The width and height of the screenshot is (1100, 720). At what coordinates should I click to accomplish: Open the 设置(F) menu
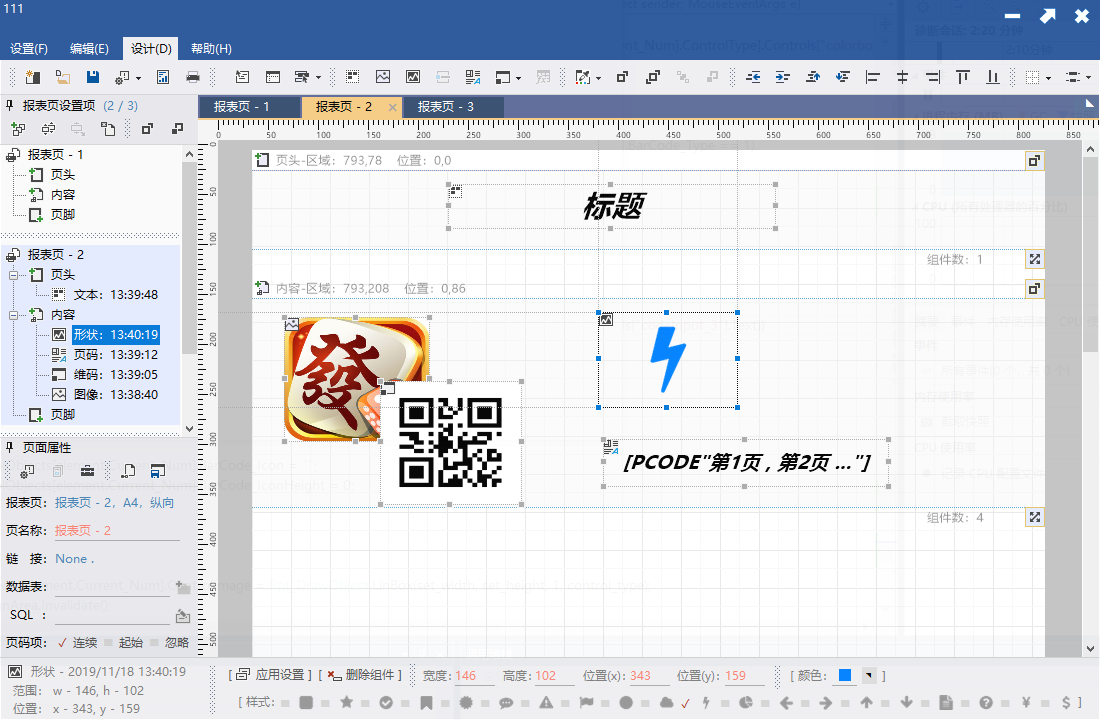point(29,48)
